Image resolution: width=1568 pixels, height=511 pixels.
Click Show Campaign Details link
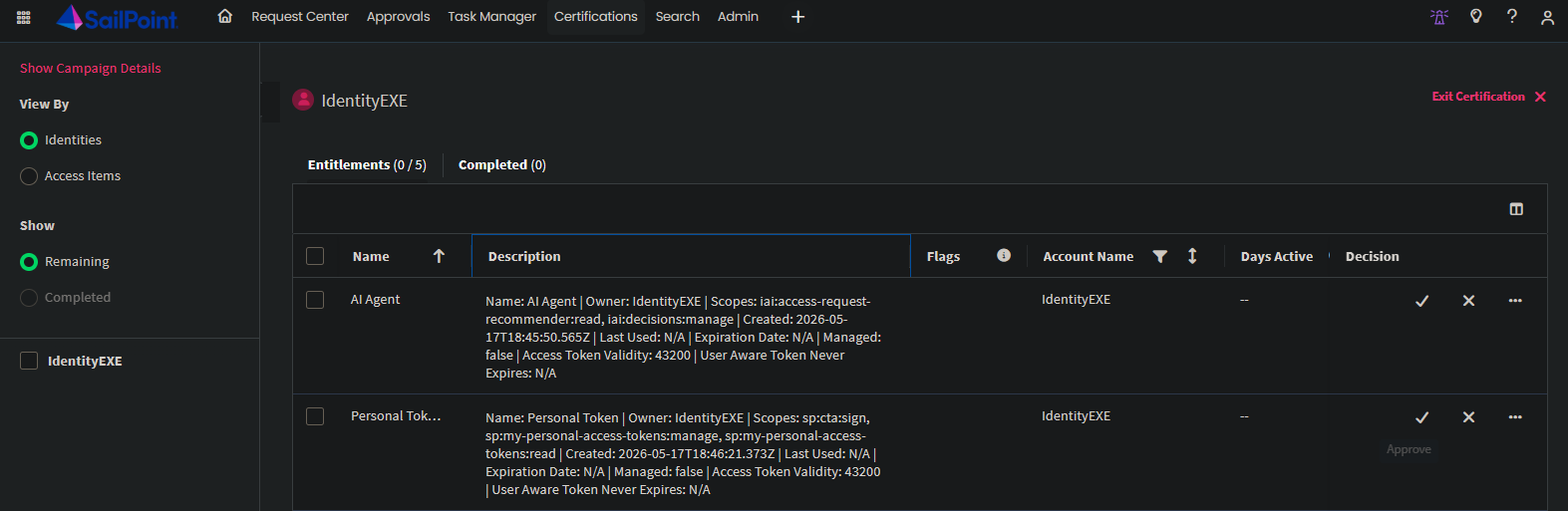(91, 69)
